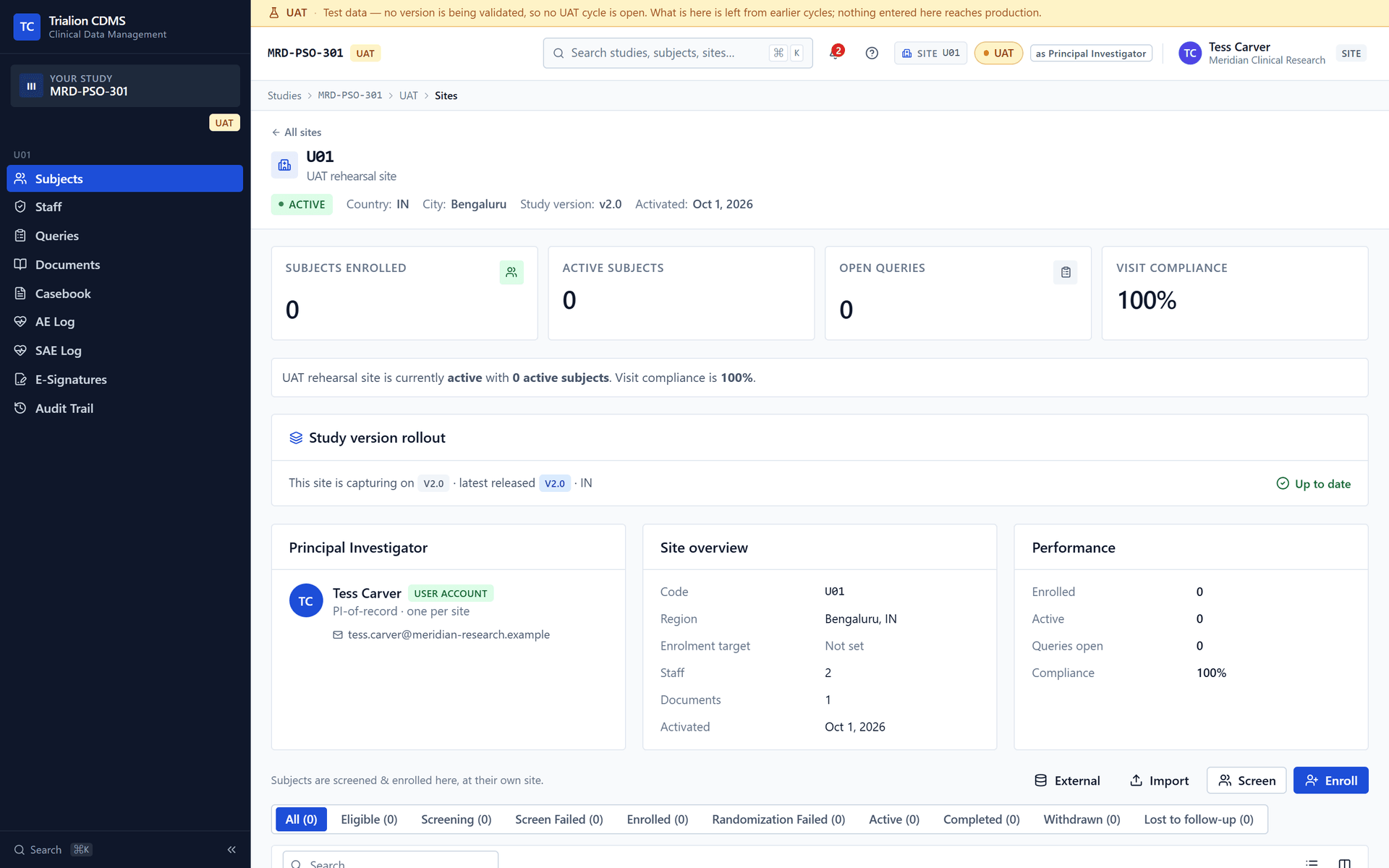The image size is (1389, 868).
Task: Open the UAT environment pill in header
Action: click(x=998, y=53)
